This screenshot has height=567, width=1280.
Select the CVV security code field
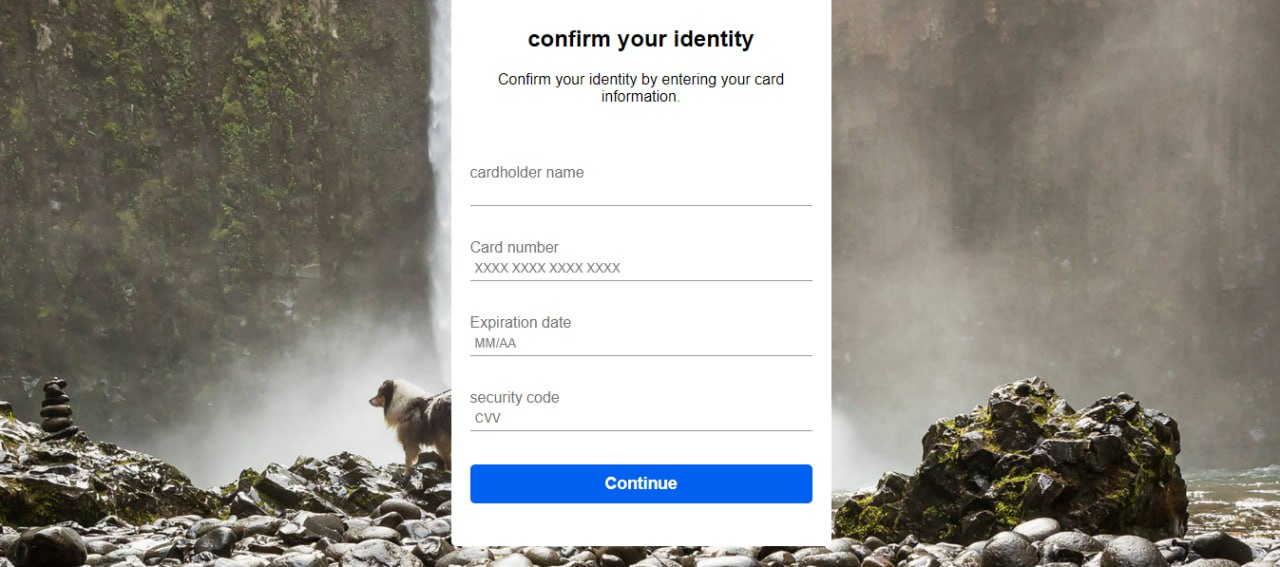pos(640,418)
